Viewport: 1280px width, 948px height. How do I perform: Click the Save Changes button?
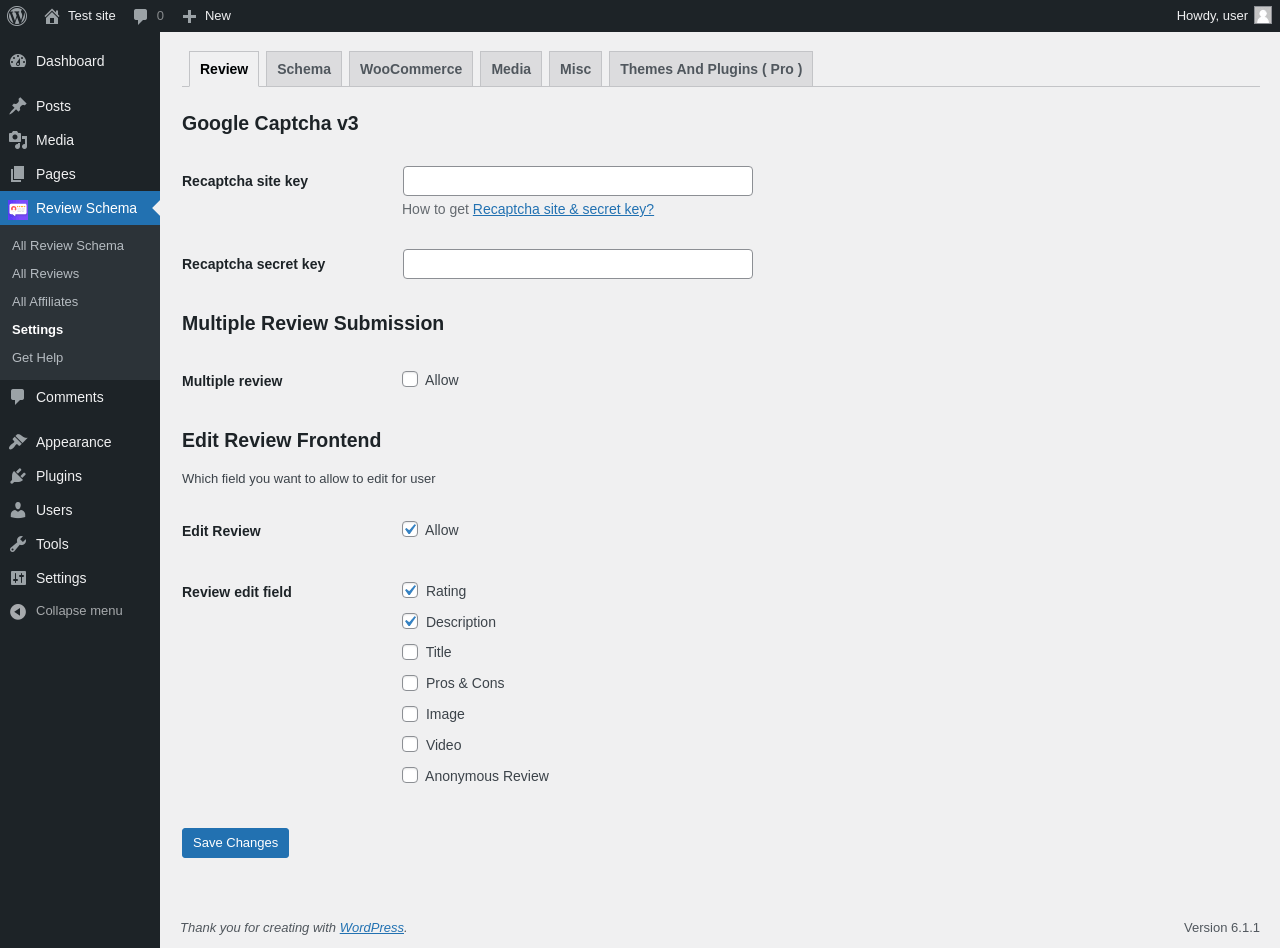pos(235,843)
